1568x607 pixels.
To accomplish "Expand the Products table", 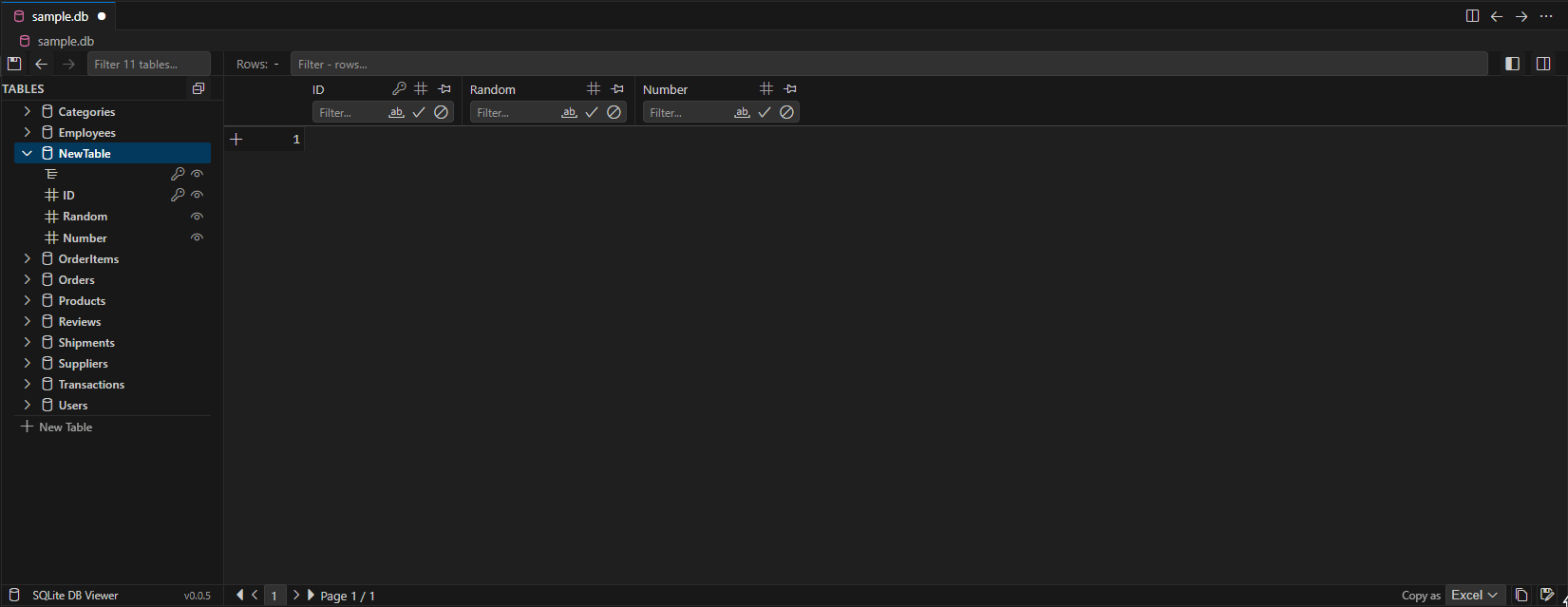I will coord(27,300).
